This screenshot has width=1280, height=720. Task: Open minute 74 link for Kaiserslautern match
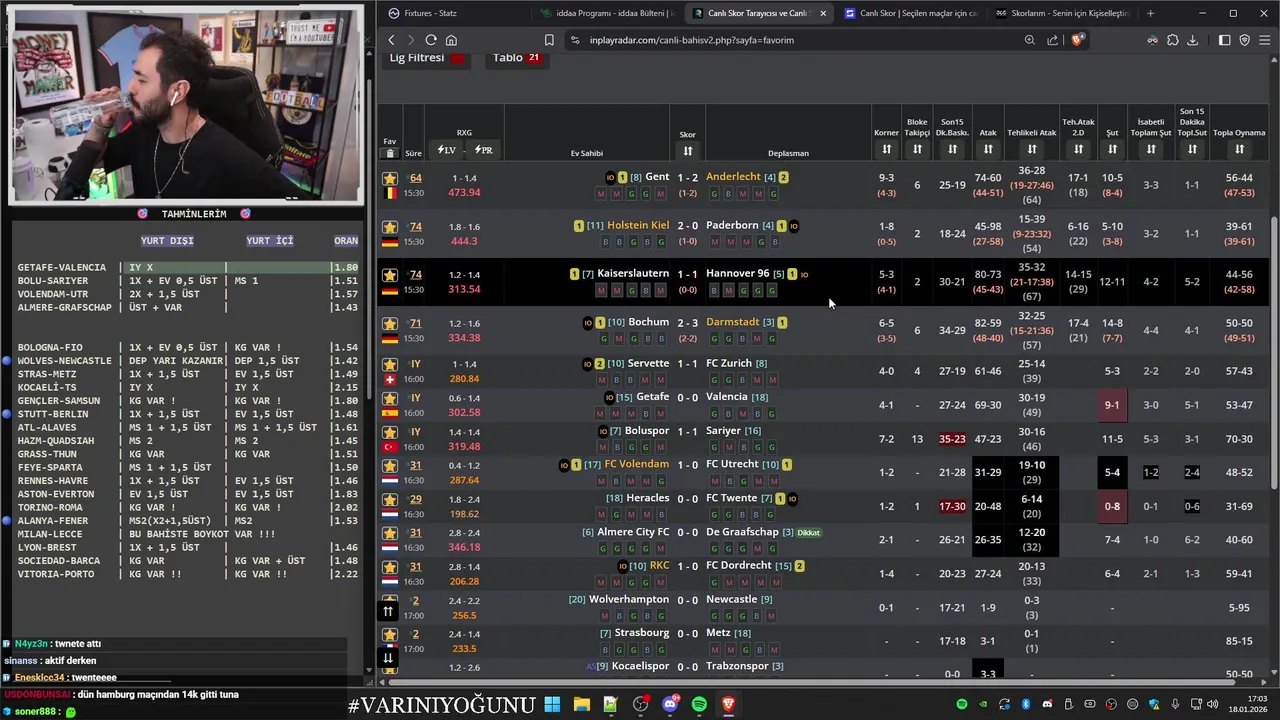click(x=415, y=275)
